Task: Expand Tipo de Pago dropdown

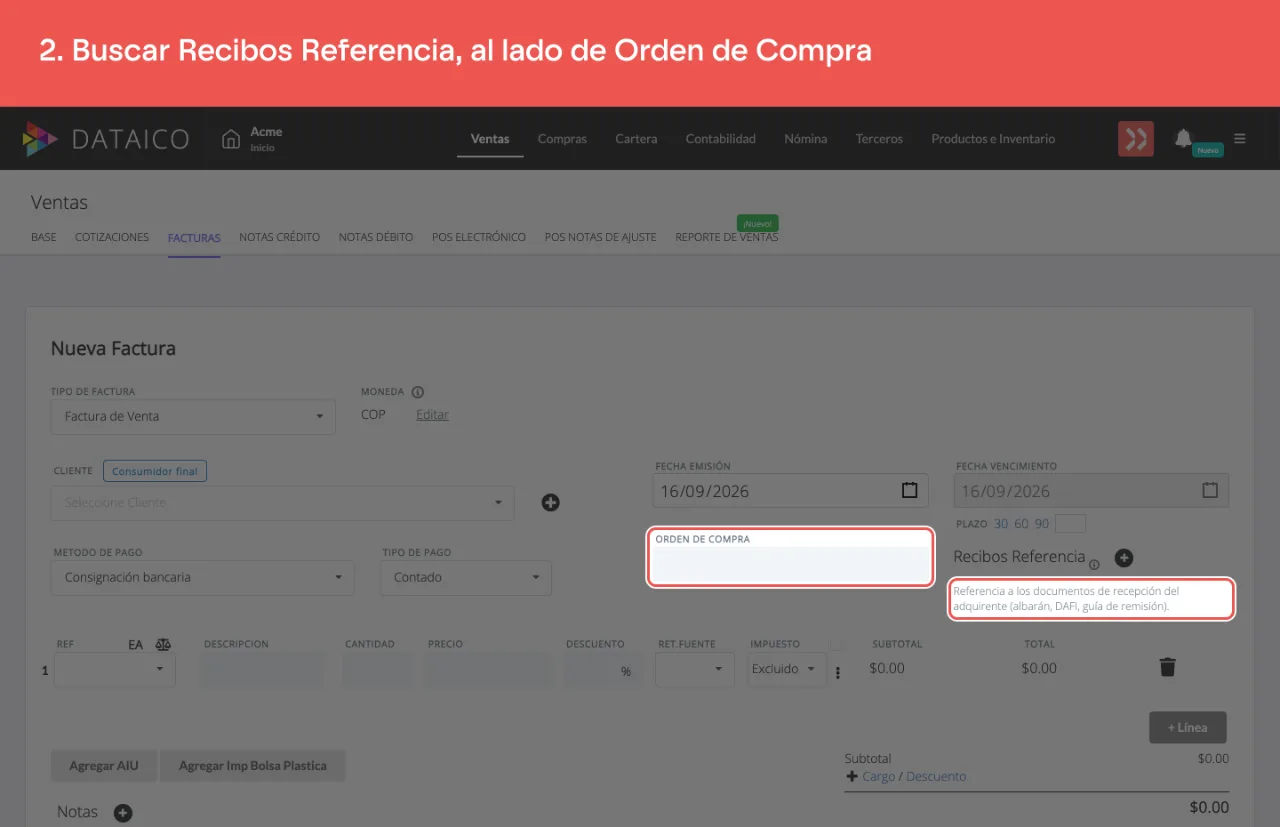Action: click(466, 577)
